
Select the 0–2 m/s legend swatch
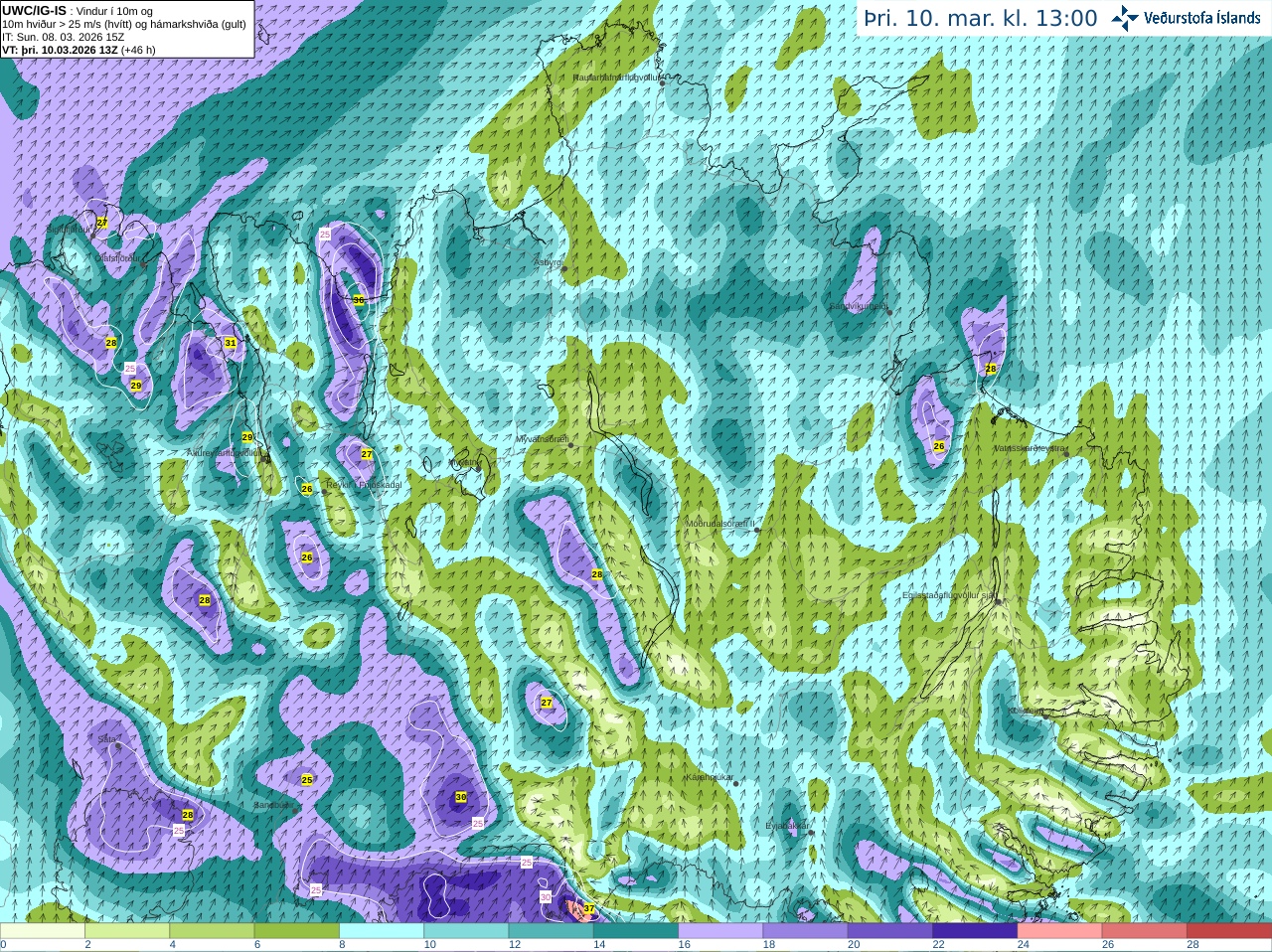point(43,931)
